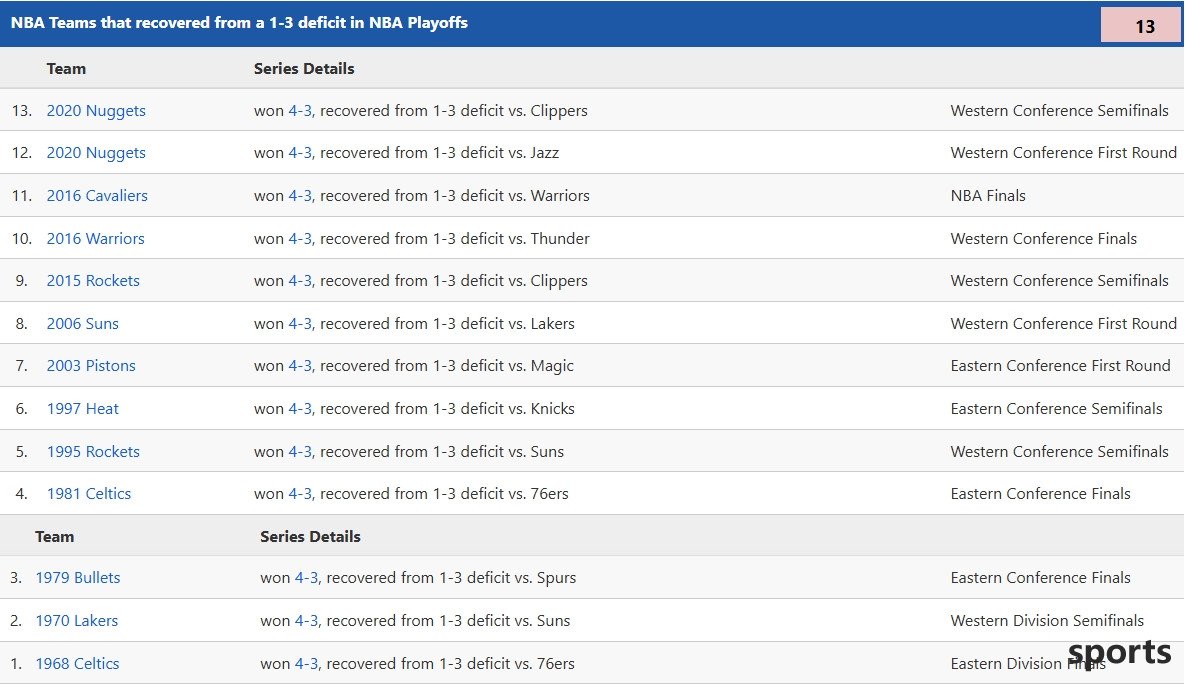
Task: Open the 1981 Celtics team link
Action: [88, 493]
